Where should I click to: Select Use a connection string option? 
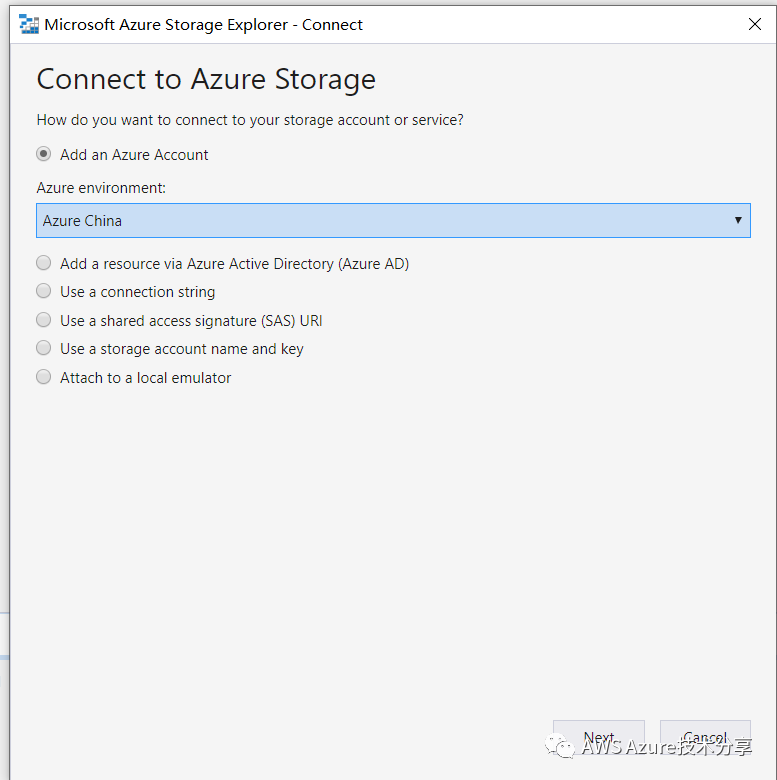pyautogui.click(x=43, y=291)
